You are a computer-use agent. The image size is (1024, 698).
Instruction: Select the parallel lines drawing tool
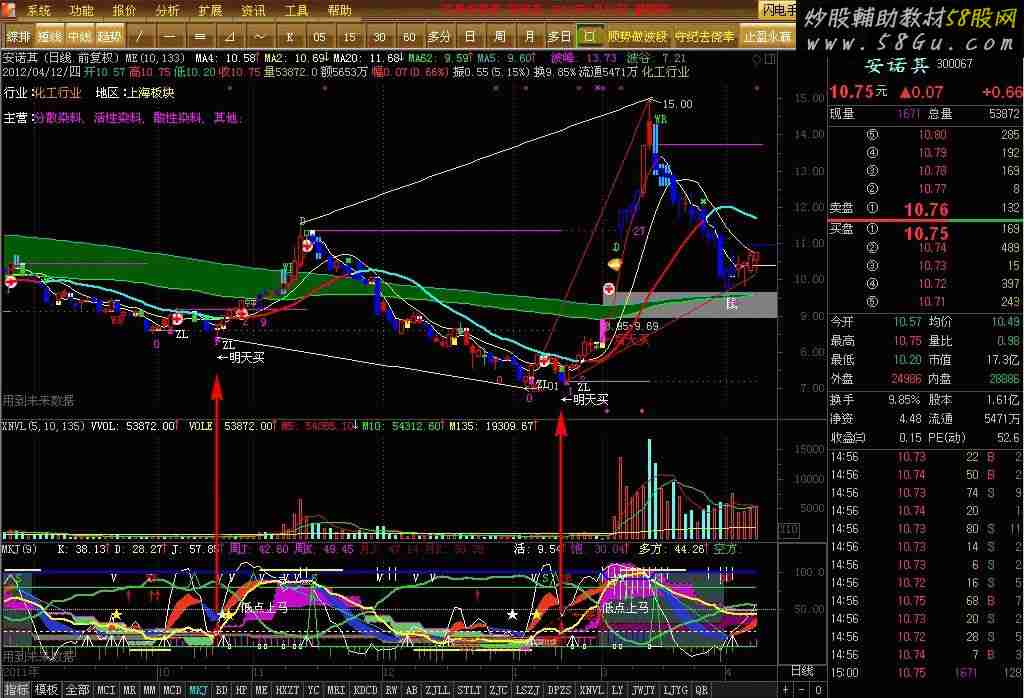click(x=200, y=37)
